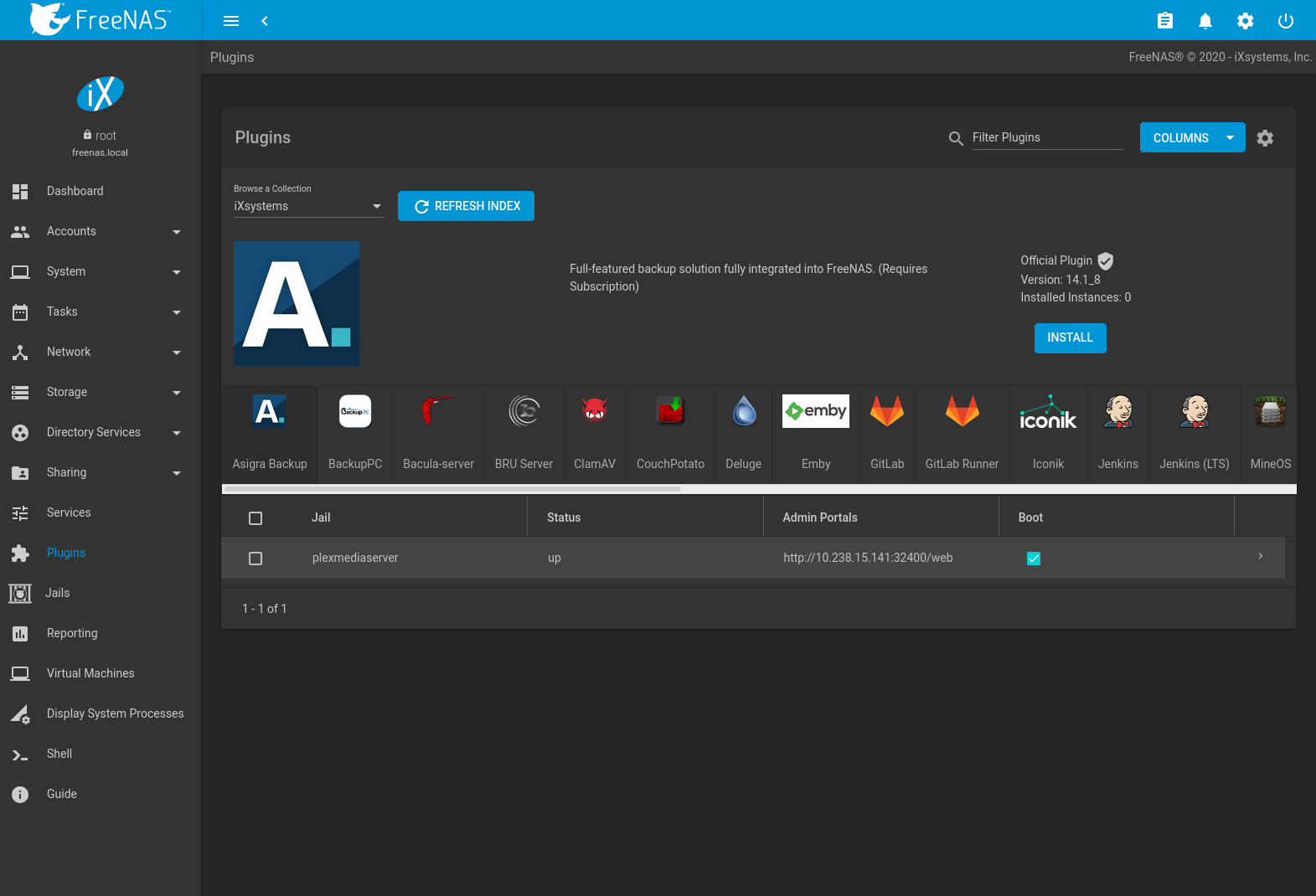Expand the Storage menu in sidebar
Image resolution: width=1316 pixels, height=896 pixels.
click(x=96, y=392)
